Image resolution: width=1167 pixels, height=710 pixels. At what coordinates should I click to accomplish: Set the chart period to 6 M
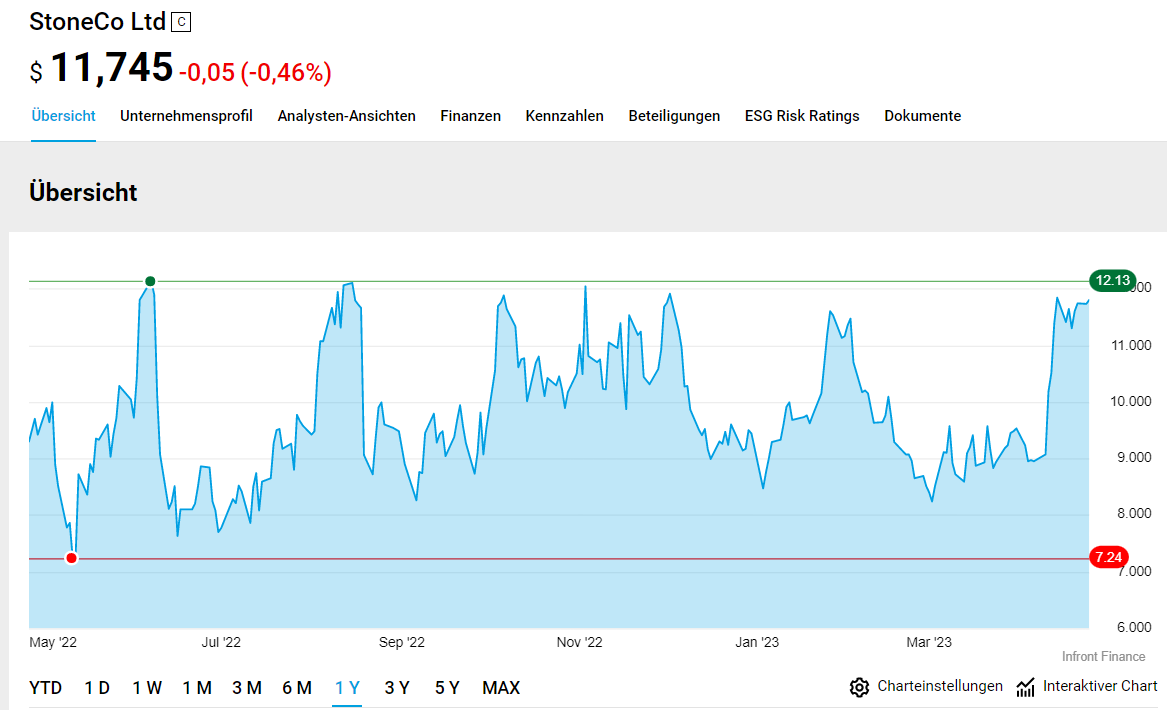pyautogui.click(x=297, y=688)
